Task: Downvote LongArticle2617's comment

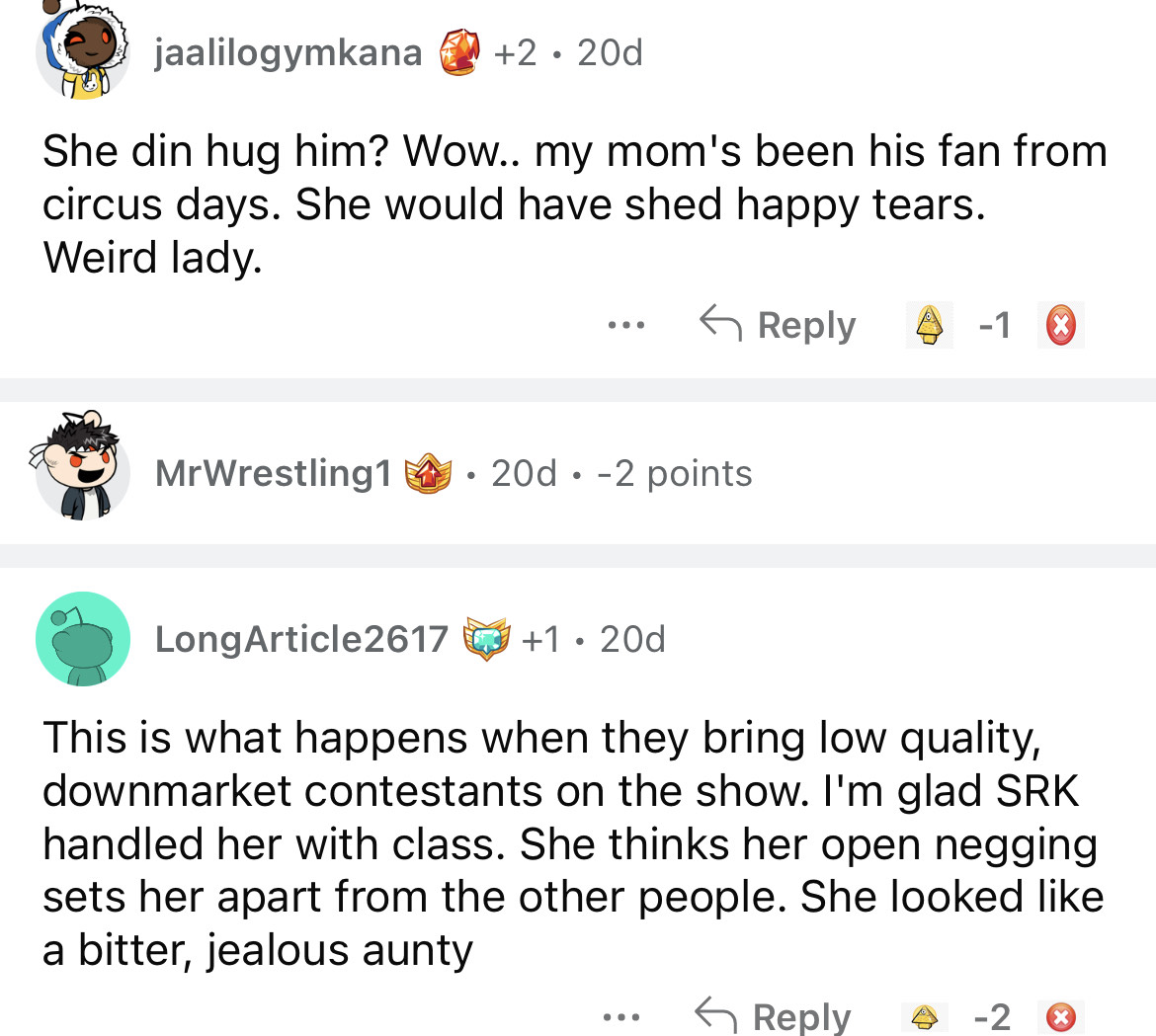Action: [x=1060, y=1016]
